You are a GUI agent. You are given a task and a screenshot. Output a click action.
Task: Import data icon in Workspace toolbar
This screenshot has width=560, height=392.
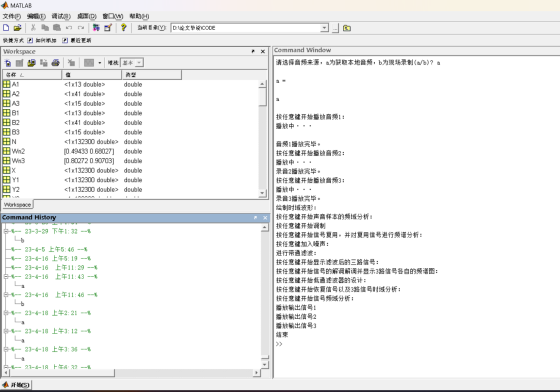31,63
